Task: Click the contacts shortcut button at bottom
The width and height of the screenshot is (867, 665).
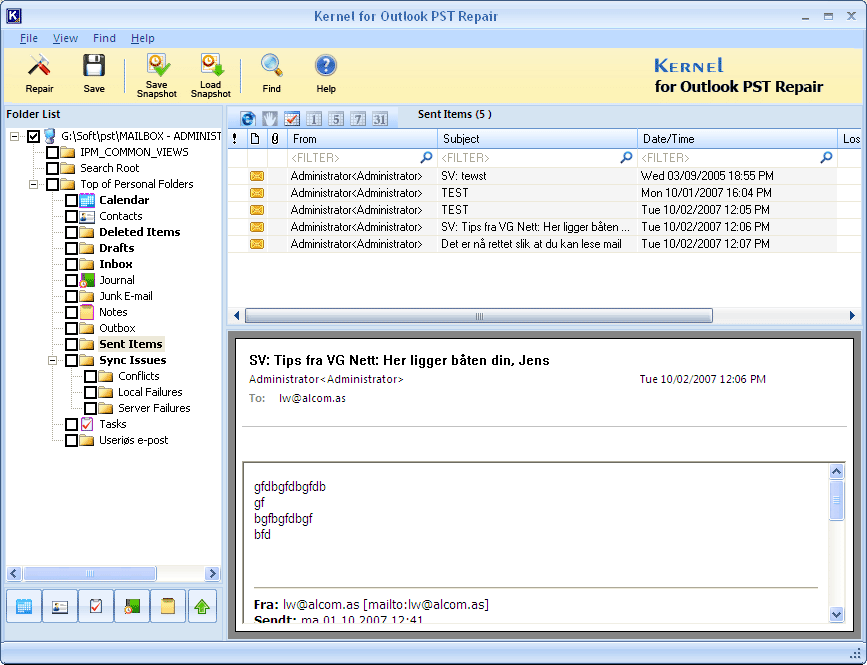Action: click(60, 606)
